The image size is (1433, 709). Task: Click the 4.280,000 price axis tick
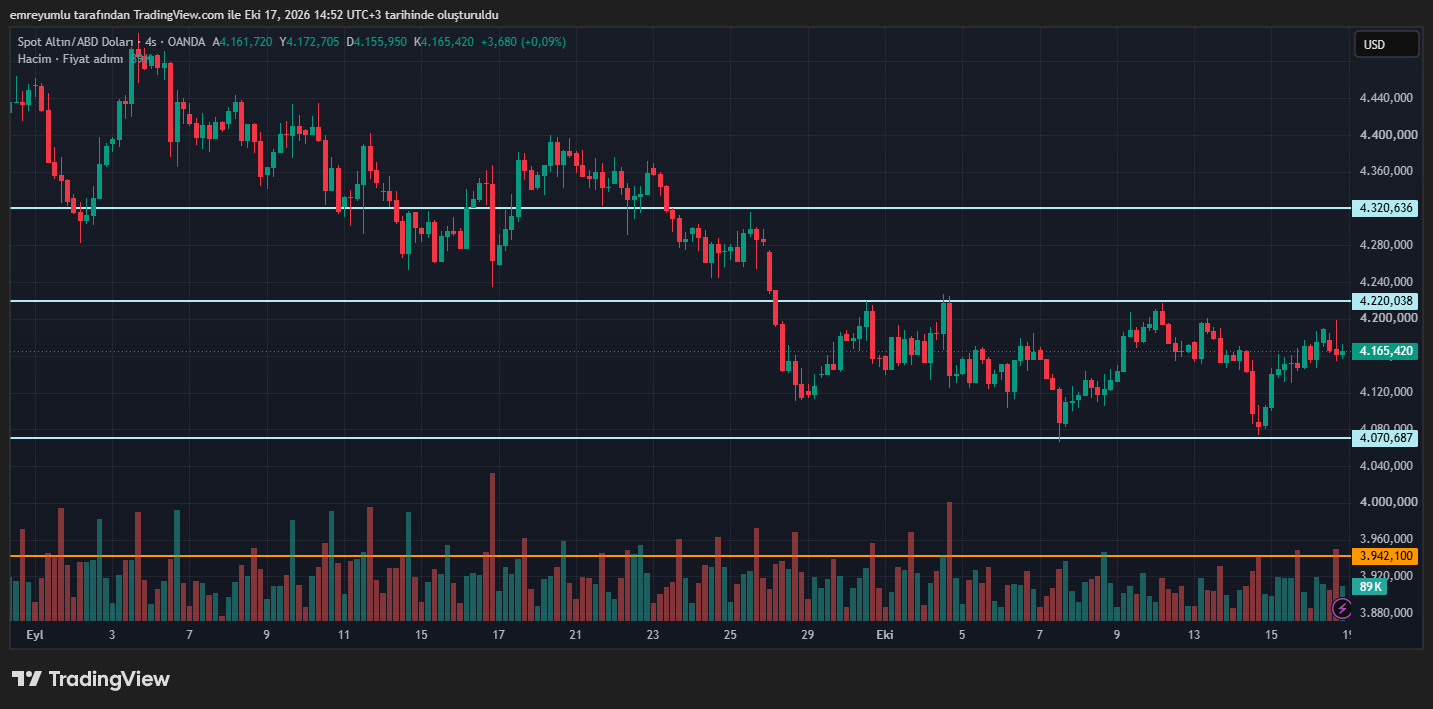tap(1386, 245)
